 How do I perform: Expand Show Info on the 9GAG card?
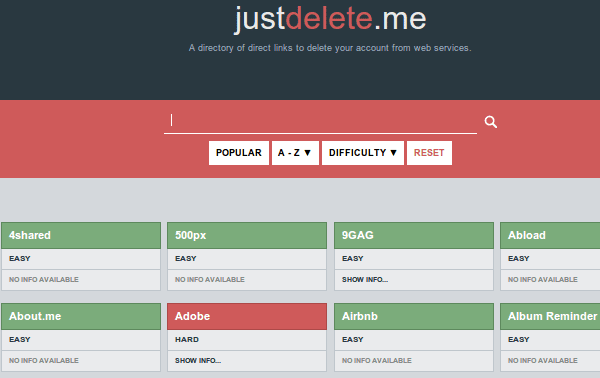tap(365, 280)
